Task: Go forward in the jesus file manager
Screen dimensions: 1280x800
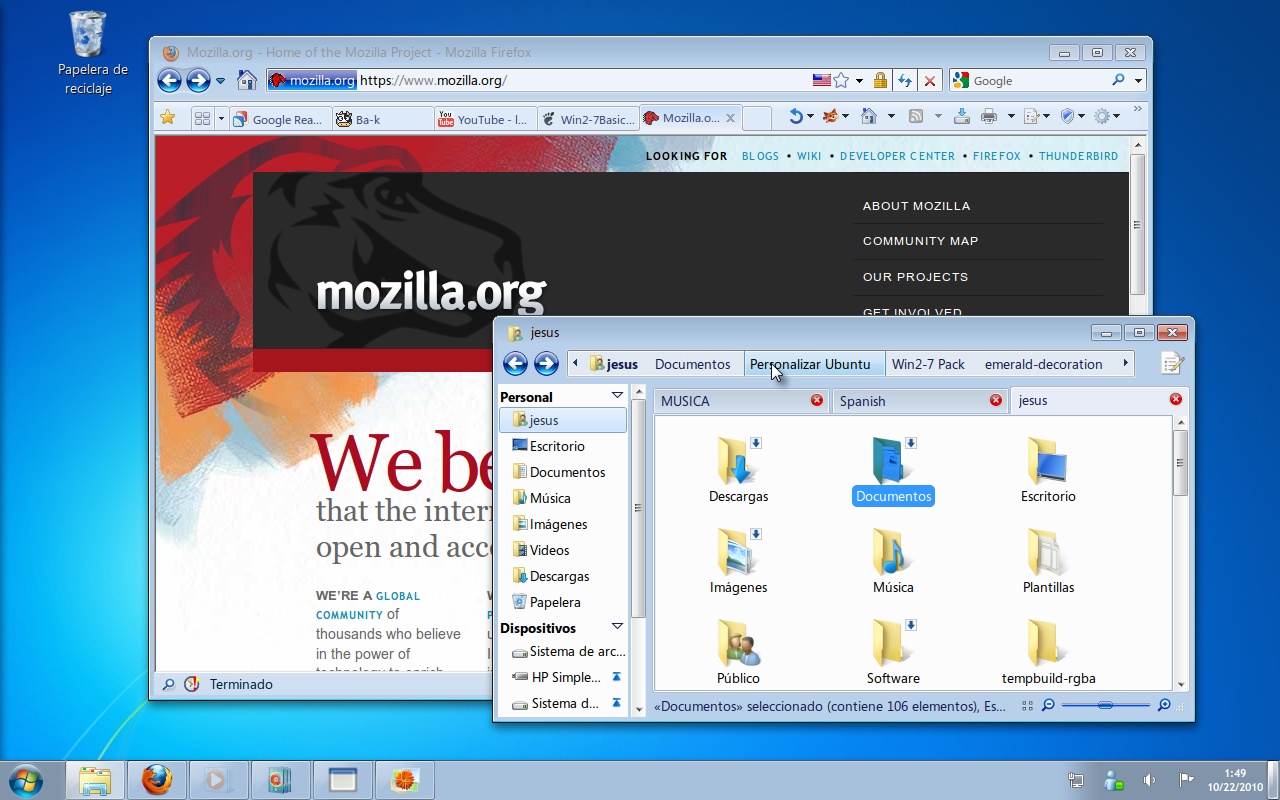Action: [546, 364]
